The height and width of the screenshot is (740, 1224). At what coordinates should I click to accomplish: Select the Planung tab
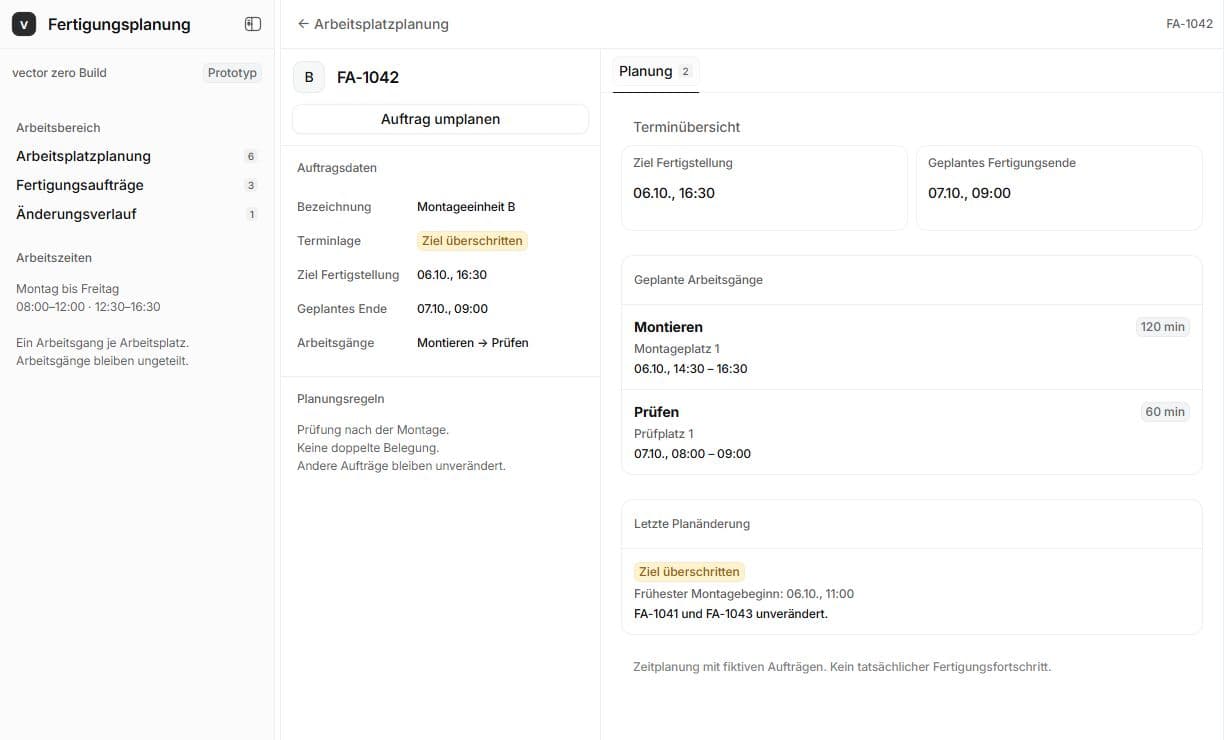[x=655, y=71]
